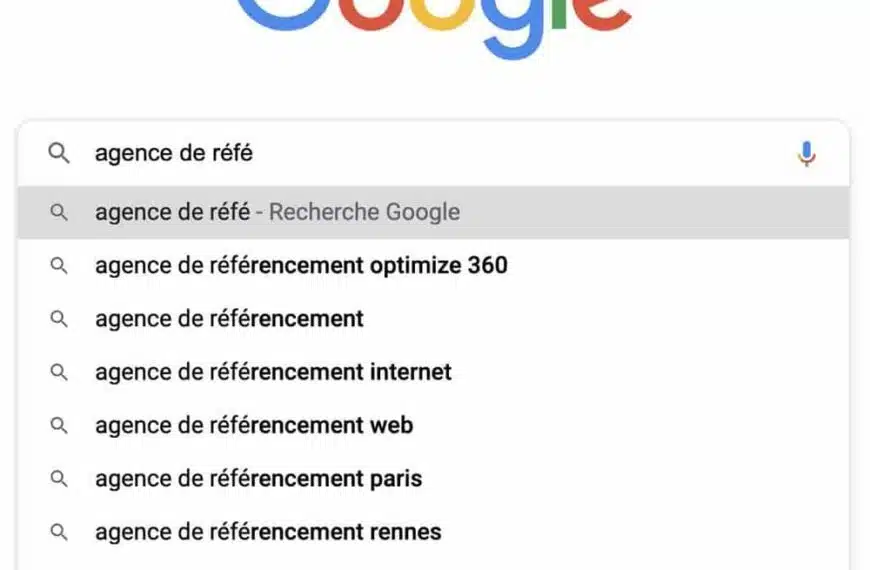
Task: Select the "agence de référencement paris" suggestion
Action: click(258, 478)
